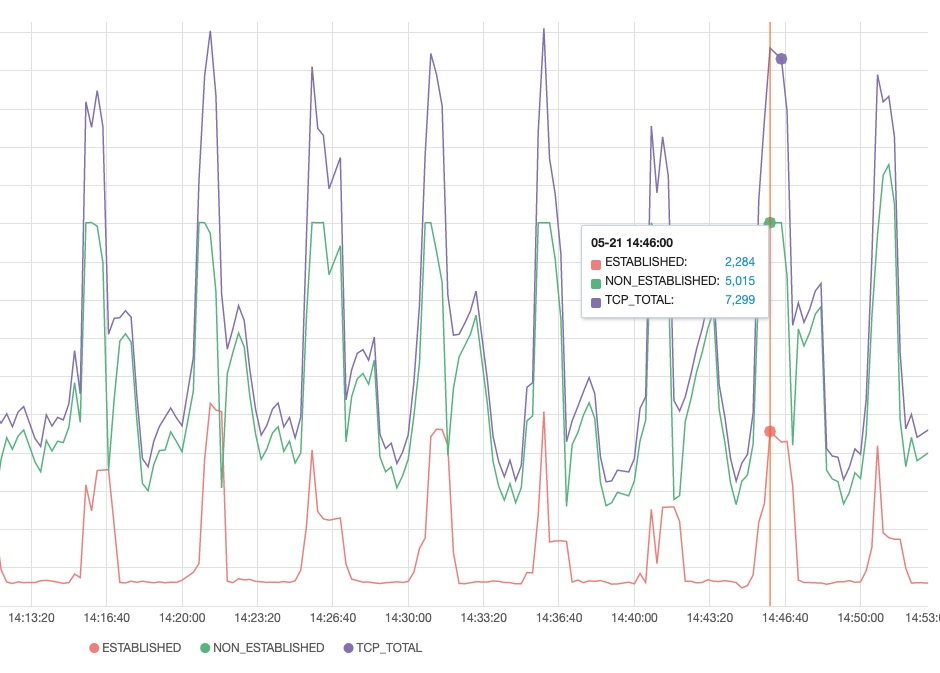Toggle the TCP_TOTAL series legend label

pyautogui.click(x=390, y=648)
